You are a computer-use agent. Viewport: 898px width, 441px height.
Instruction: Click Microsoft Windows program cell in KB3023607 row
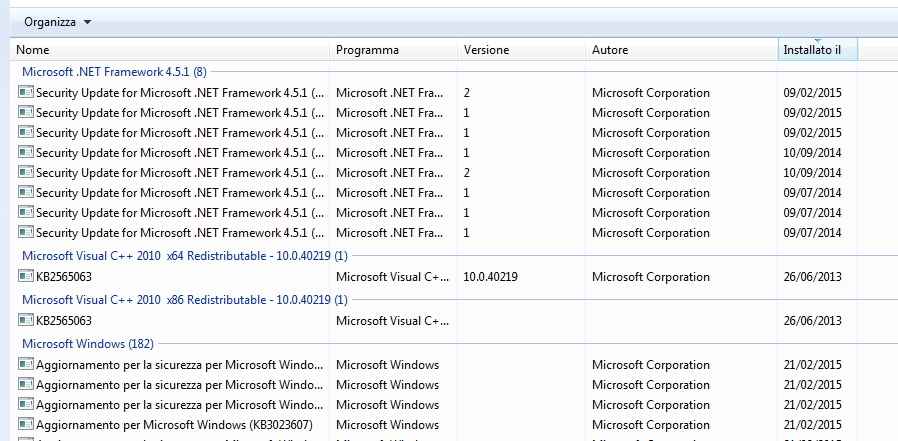tap(387, 425)
